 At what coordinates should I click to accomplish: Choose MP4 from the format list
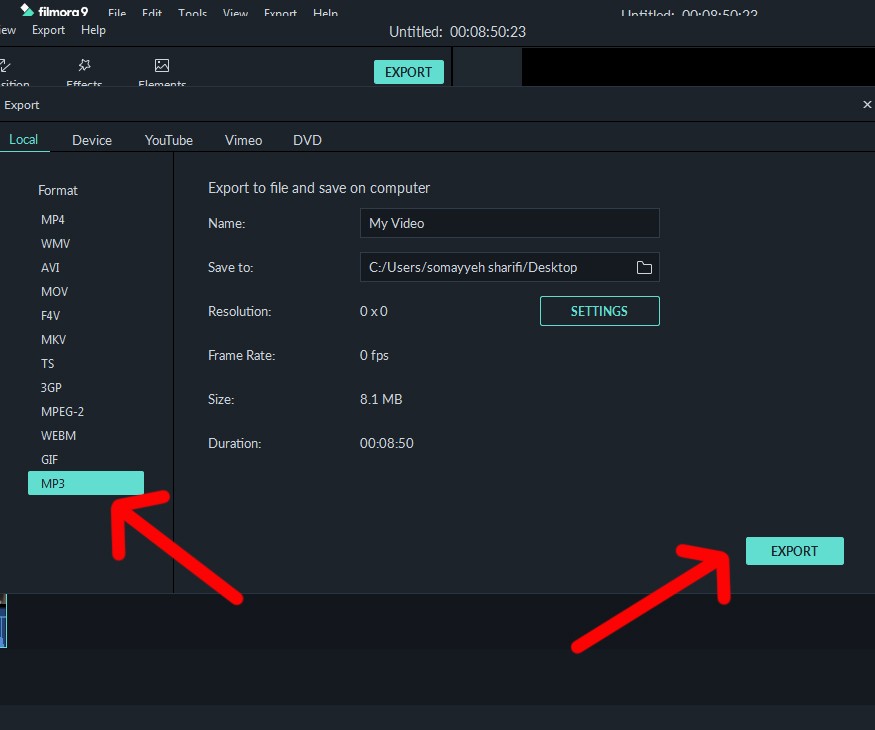coord(53,220)
